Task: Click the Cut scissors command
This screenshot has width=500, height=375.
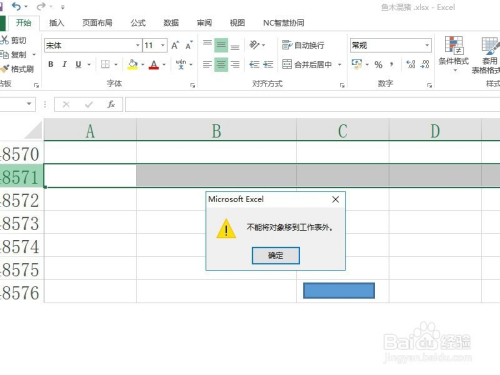Action: (14, 40)
